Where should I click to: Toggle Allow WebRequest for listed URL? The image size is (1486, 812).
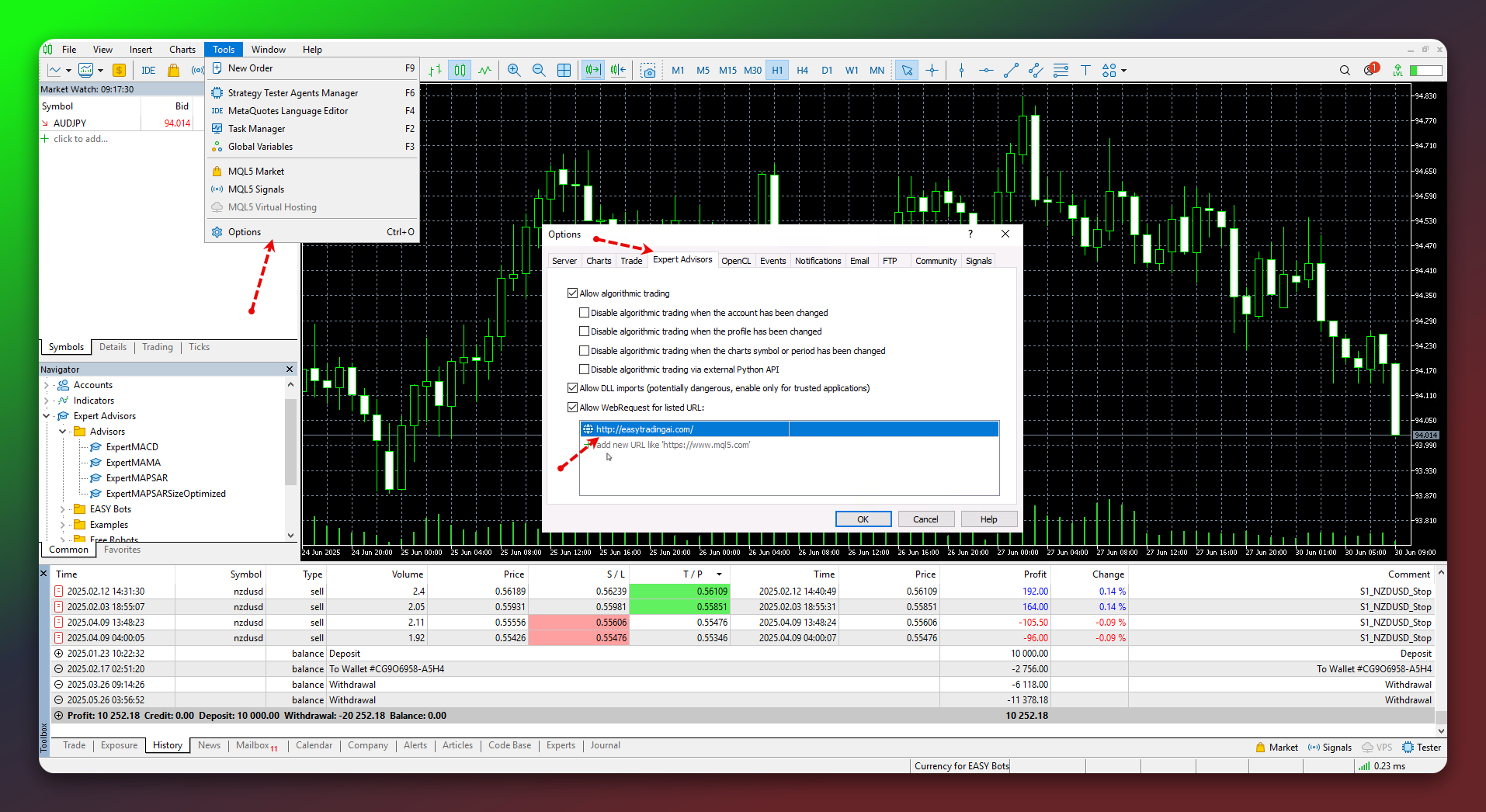[x=572, y=408]
